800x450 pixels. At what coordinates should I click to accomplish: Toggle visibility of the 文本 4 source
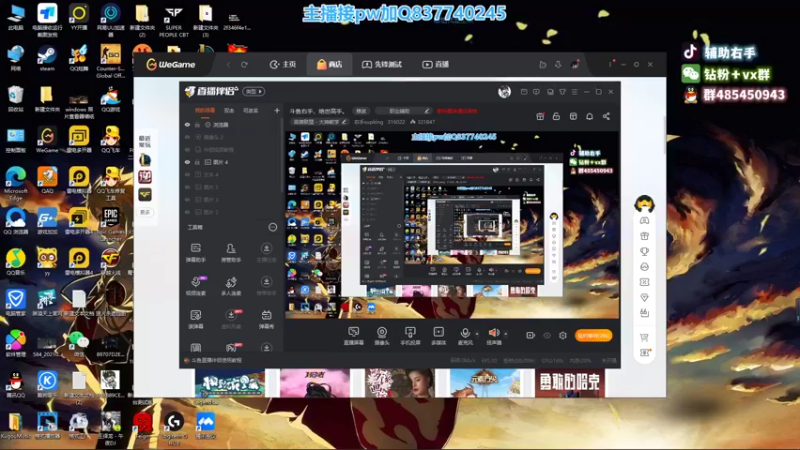pos(187,174)
